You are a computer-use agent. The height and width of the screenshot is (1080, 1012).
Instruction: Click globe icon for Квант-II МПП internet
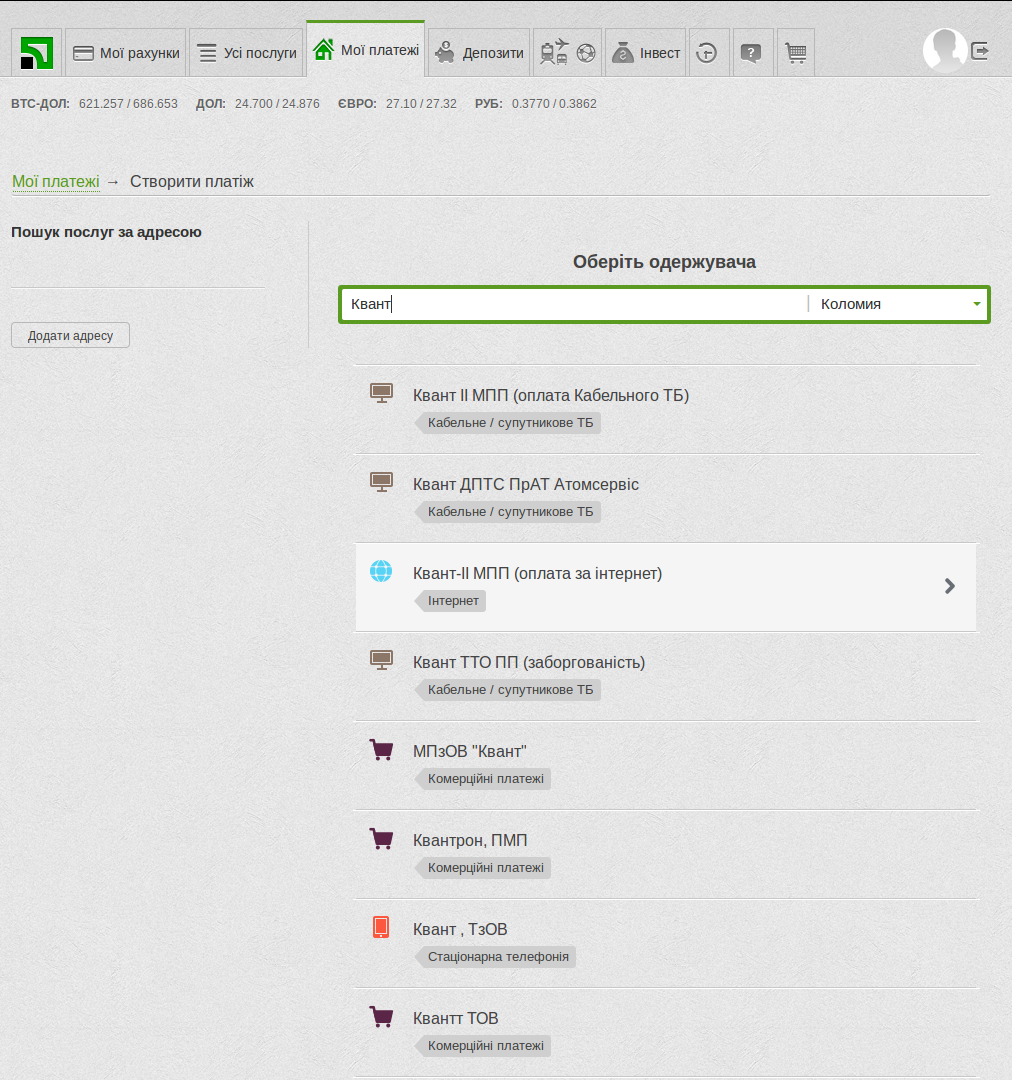[x=381, y=572]
